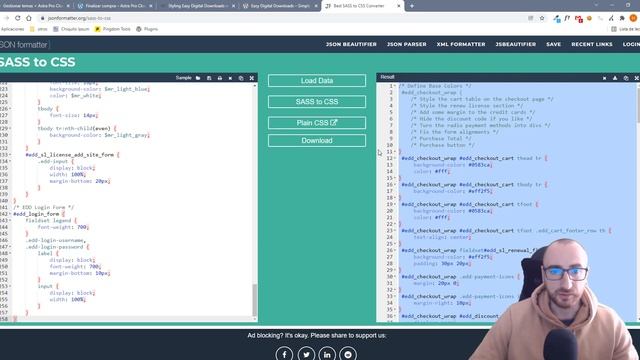This screenshot has width=640, height=360.
Task: Click the red extension icon in browser toolbar
Action: coord(578,18)
